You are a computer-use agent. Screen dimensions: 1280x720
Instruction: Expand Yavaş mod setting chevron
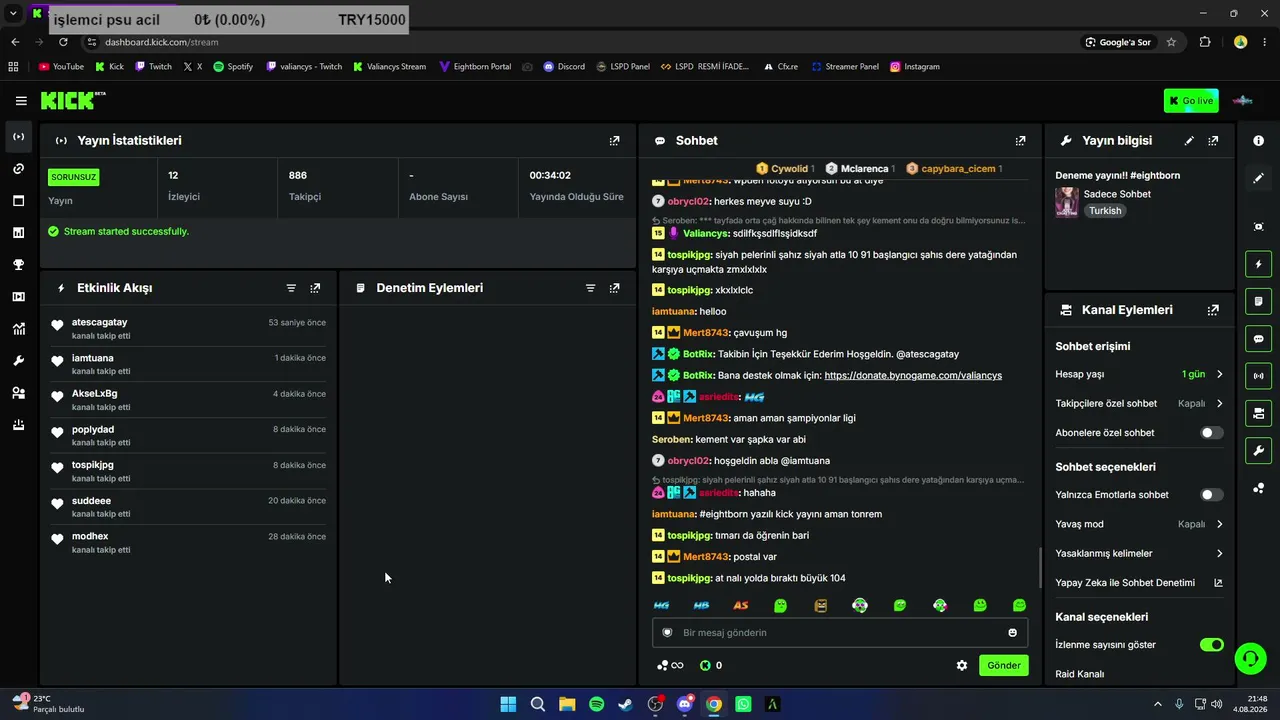[1219, 524]
